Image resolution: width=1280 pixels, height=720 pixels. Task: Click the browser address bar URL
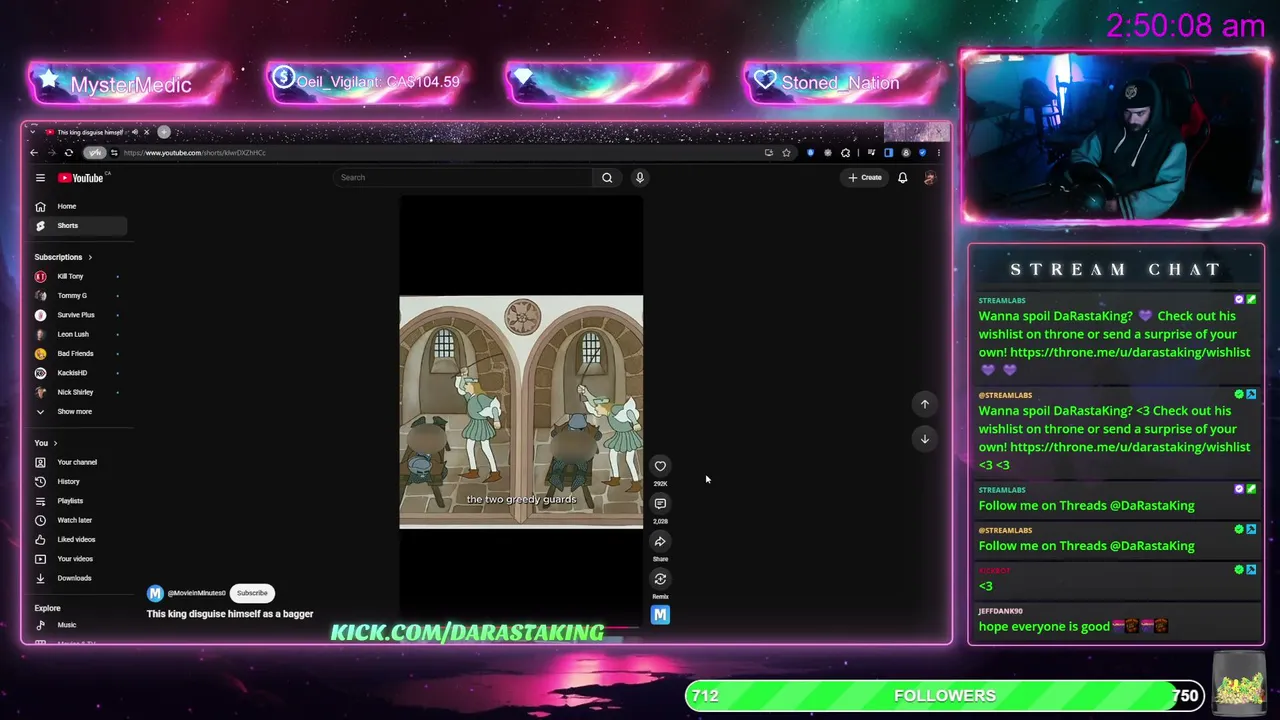click(195, 153)
